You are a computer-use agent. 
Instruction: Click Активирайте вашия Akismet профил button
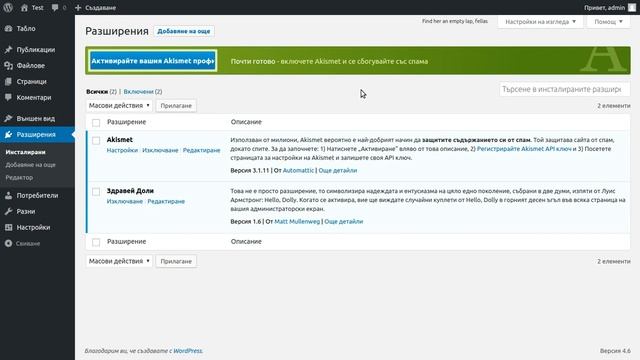153,61
